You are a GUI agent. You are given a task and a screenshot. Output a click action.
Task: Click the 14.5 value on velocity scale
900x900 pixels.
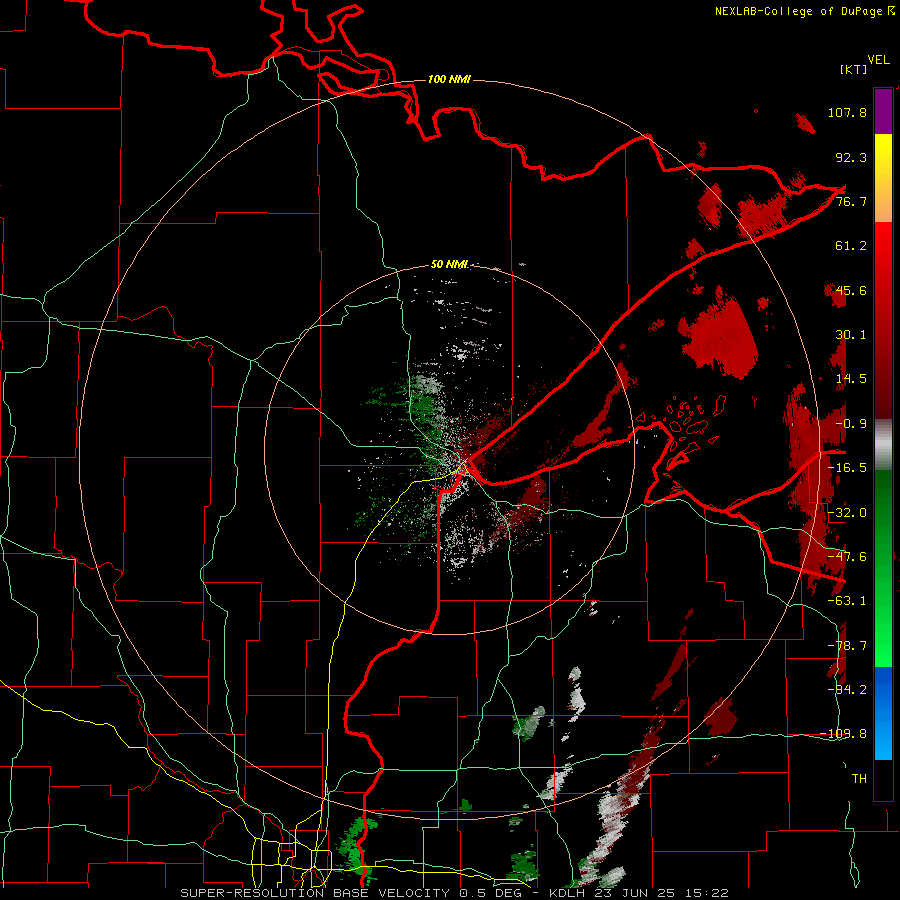pyautogui.click(x=851, y=379)
